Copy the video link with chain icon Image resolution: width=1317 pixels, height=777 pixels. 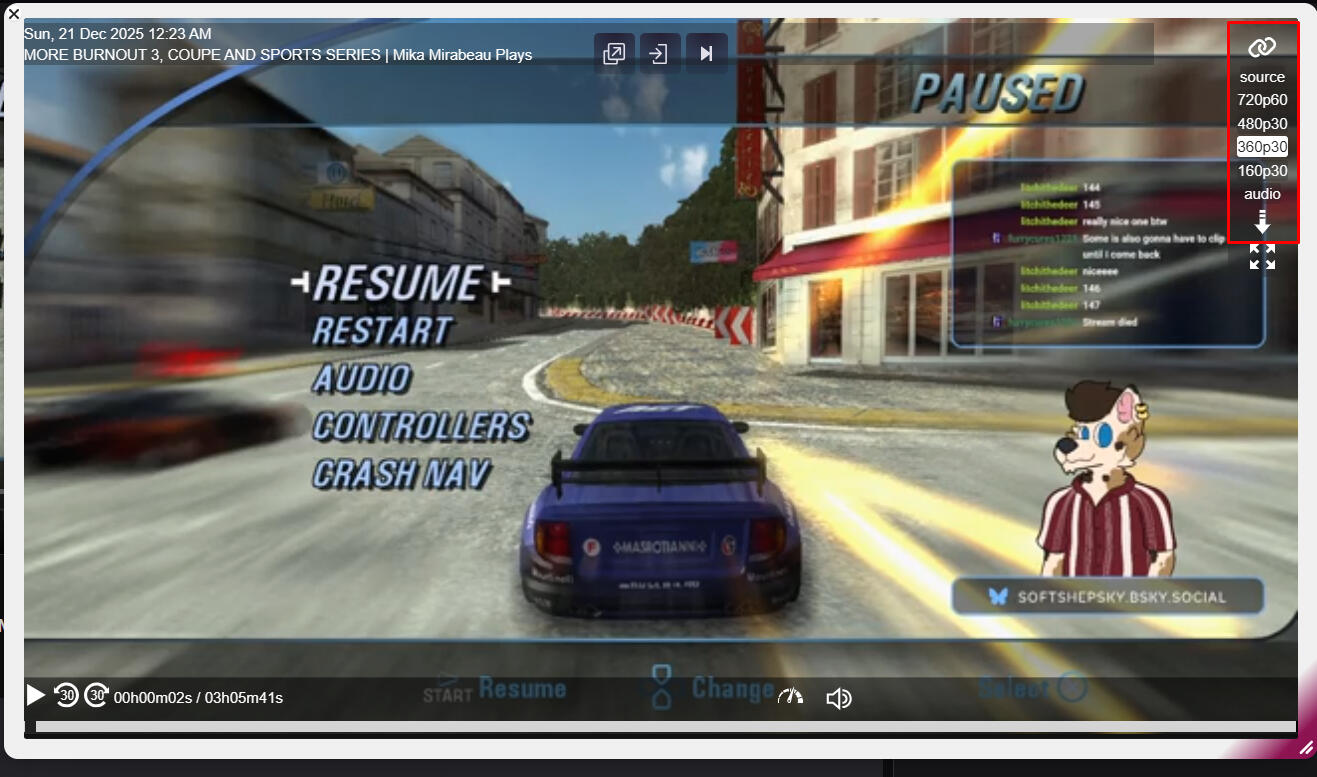coord(1262,47)
